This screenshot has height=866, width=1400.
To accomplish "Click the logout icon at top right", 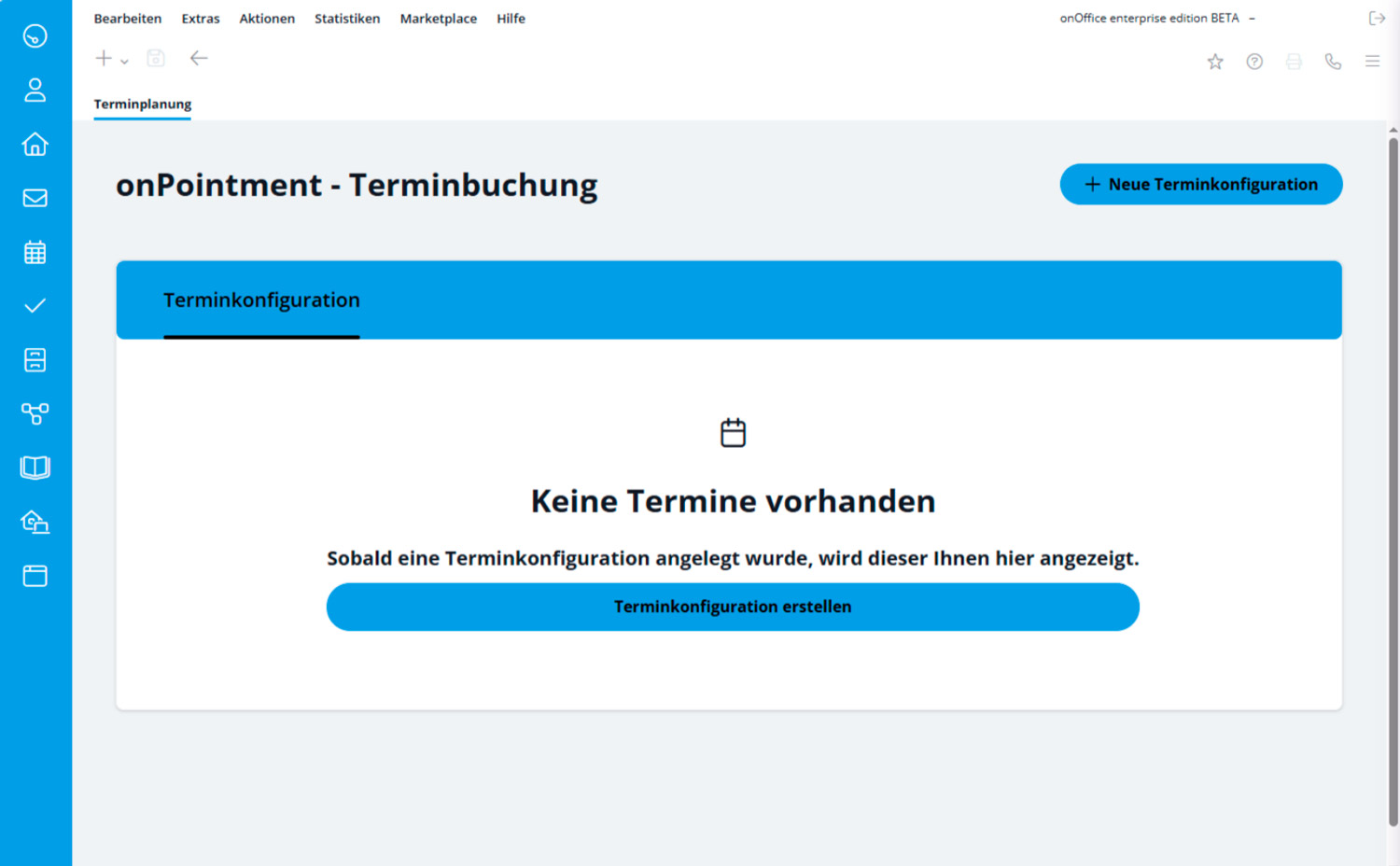I will (x=1377, y=19).
